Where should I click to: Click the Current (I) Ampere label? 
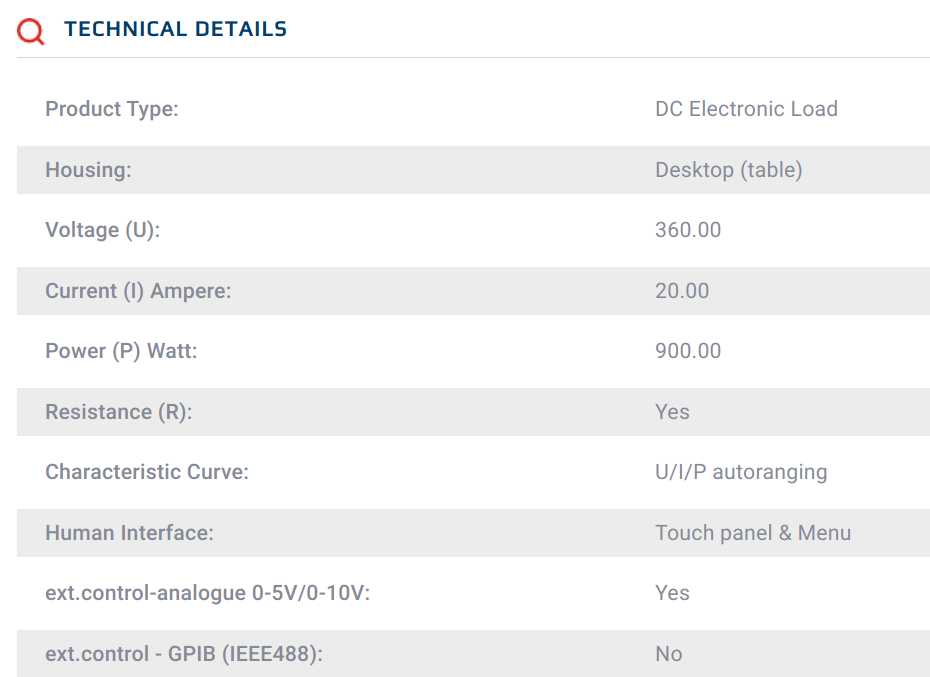pos(138,291)
